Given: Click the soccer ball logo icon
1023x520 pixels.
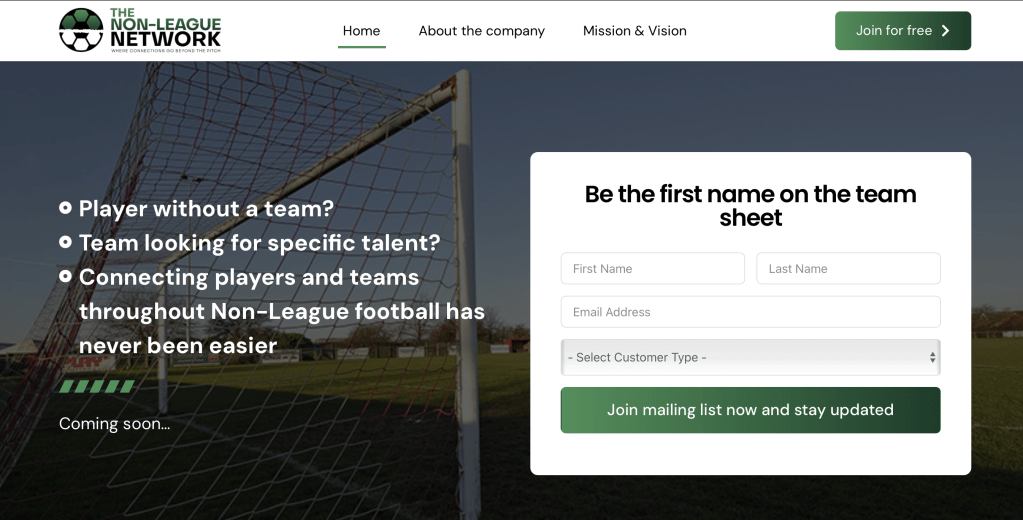Looking at the screenshot, I should click(x=81, y=30).
